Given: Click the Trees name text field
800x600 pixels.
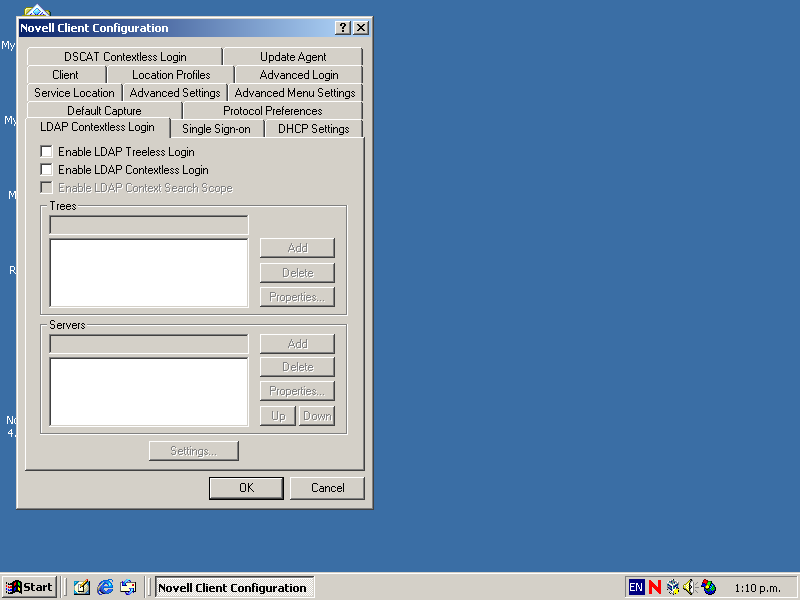Looking at the screenshot, I should click(x=149, y=225).
